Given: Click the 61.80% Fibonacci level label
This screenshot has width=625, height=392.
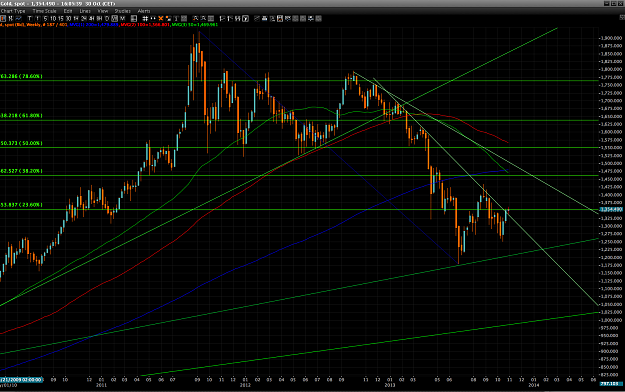Looking at the screenshot, I should click(21, 115).
